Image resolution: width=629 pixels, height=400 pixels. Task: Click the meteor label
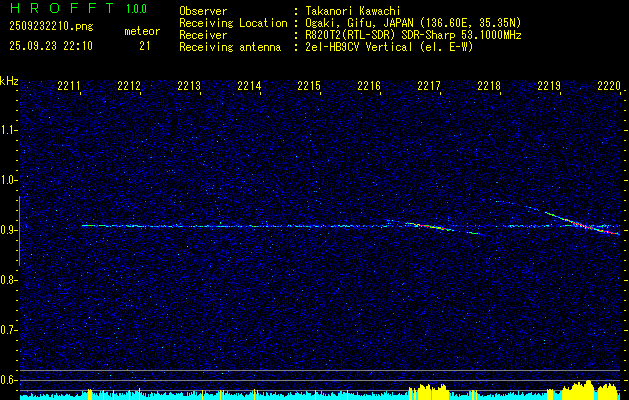coord(142,31)
